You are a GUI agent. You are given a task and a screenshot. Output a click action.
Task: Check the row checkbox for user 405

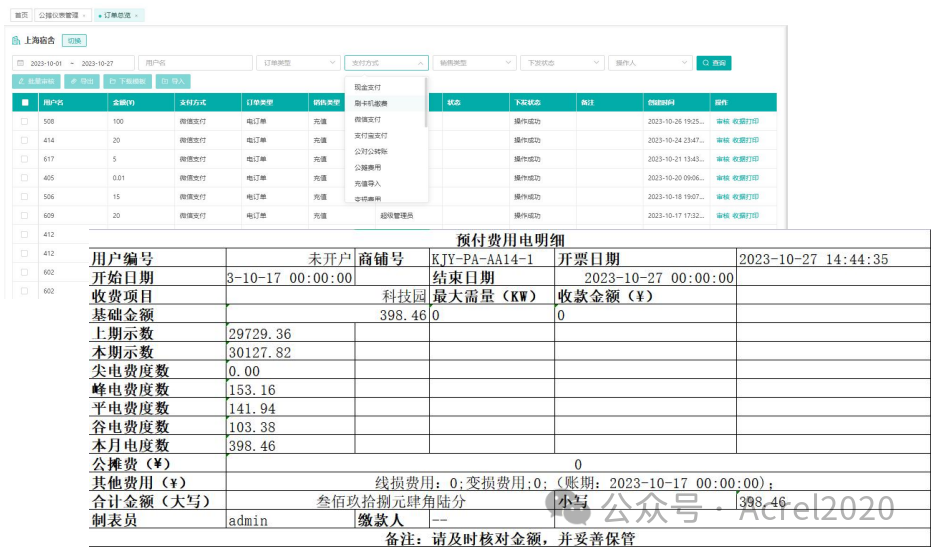click(x=24, y=178)
